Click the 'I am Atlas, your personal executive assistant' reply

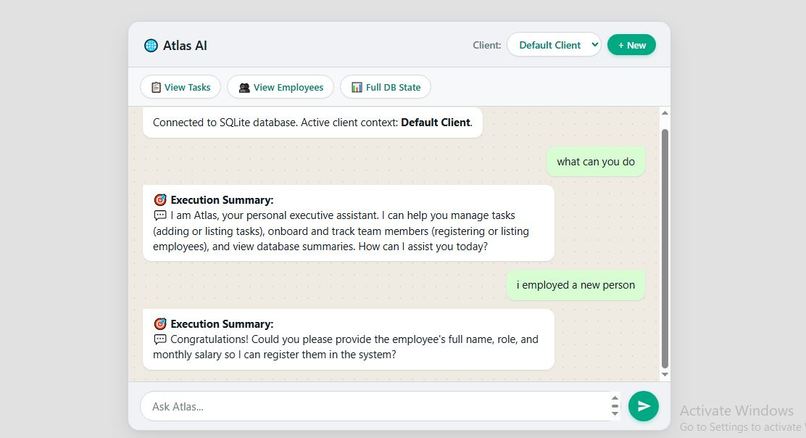[x=349, y=223]
